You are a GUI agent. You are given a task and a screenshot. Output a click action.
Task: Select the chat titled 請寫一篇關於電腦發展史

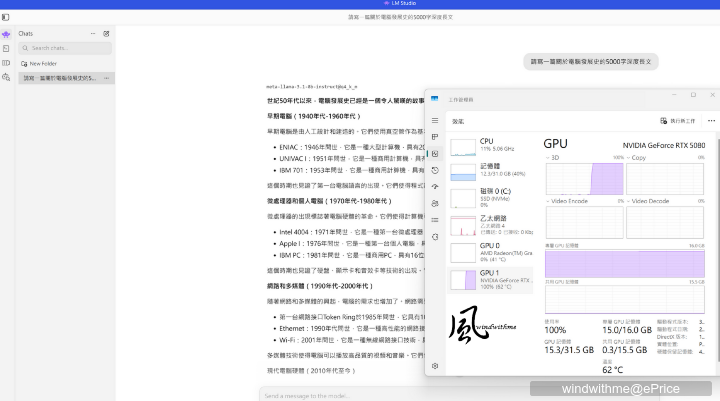coord(66,78)
